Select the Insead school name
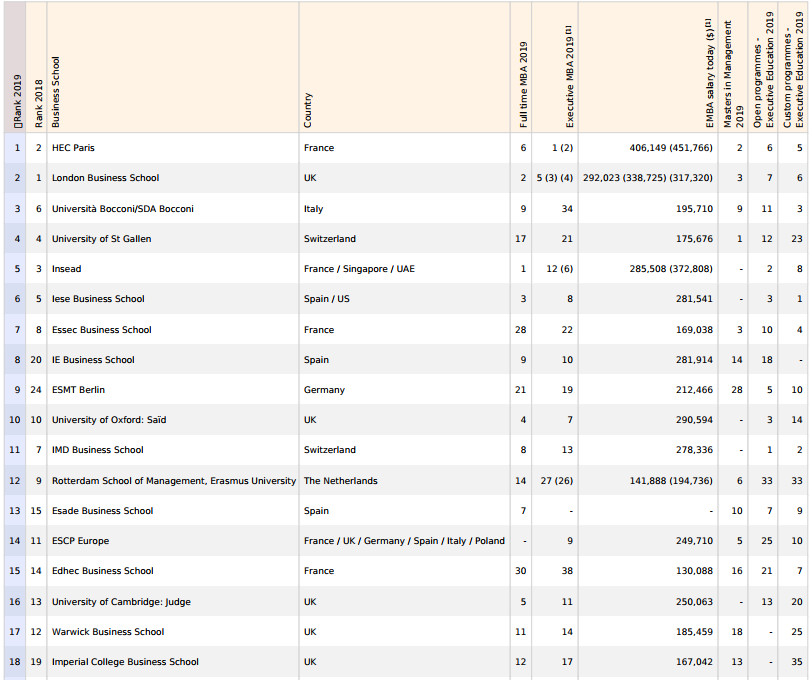Image resolution: width=812 pixels, height=680 pixels. [66, 269]
